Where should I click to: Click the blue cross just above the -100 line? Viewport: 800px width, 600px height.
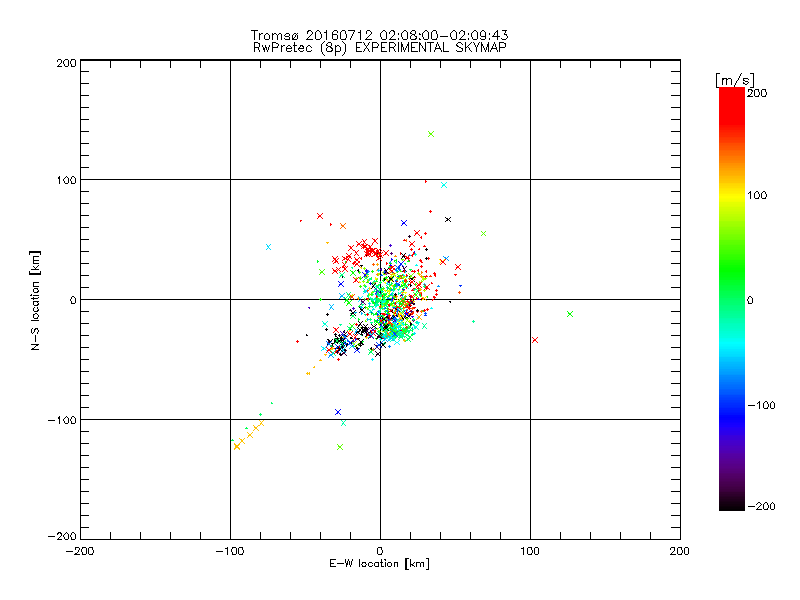(x=338, y=412)
